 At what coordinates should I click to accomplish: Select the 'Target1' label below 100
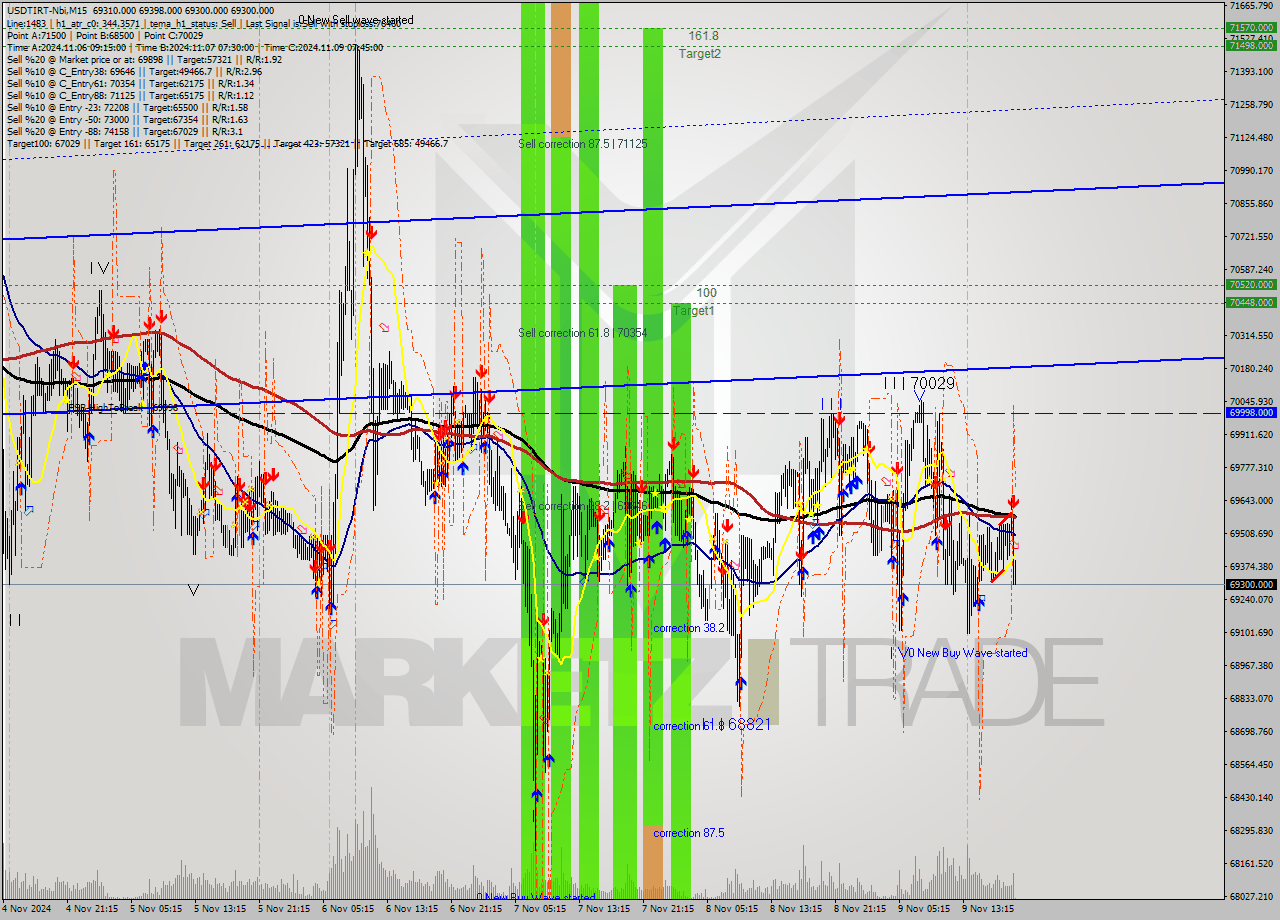click(694, 311)
